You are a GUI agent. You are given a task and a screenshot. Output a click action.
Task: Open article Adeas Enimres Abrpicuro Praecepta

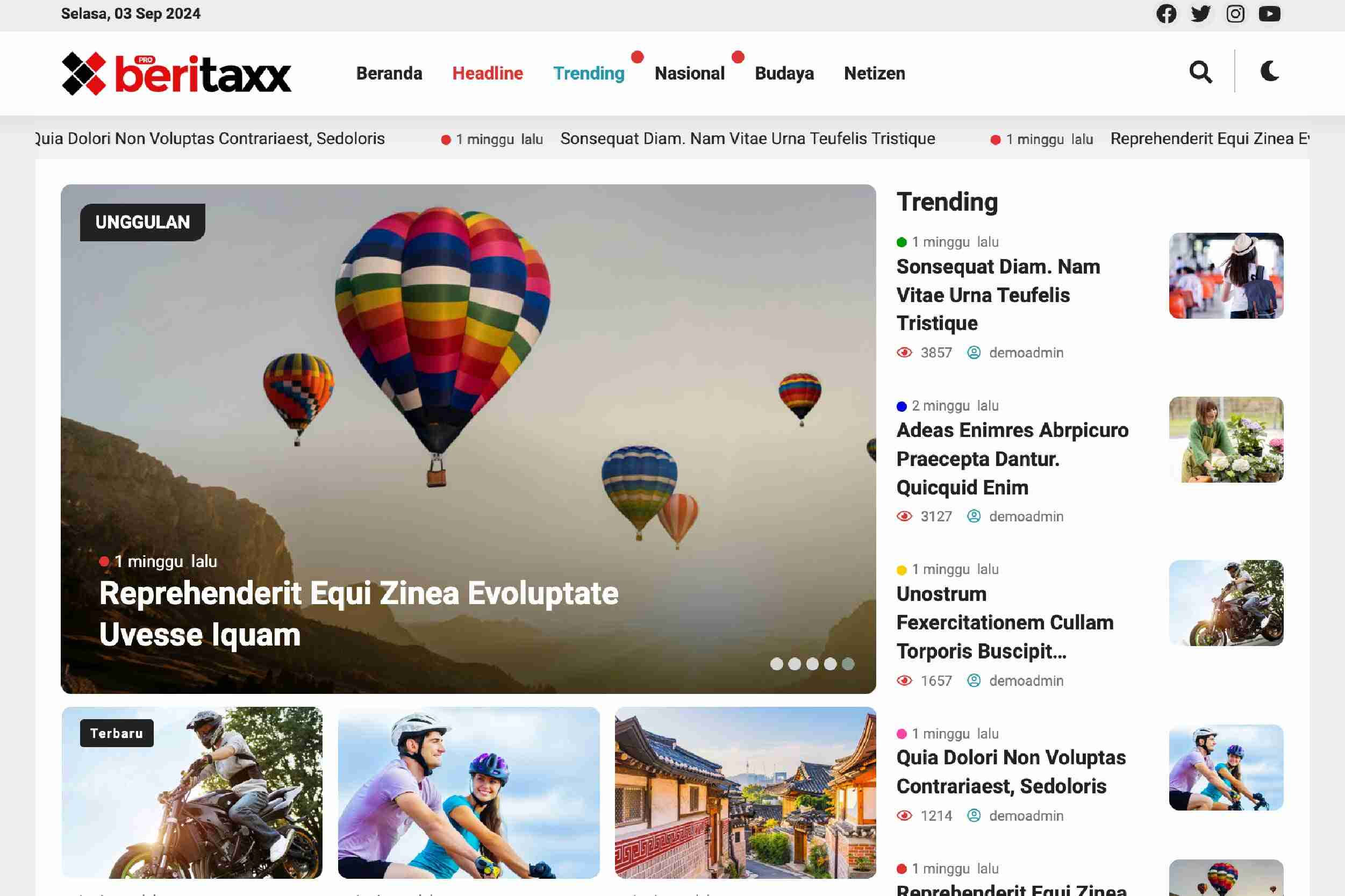point(1012,459)
